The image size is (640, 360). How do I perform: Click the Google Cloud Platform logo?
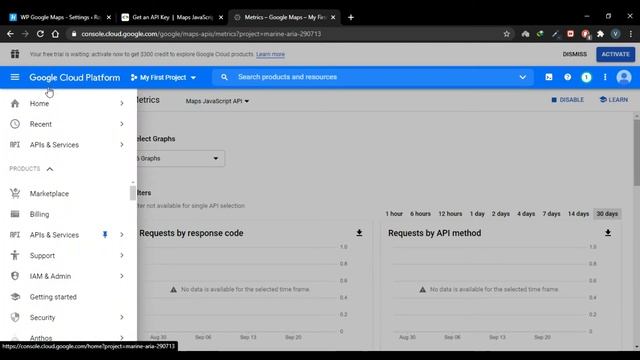[x=75, y=77]
